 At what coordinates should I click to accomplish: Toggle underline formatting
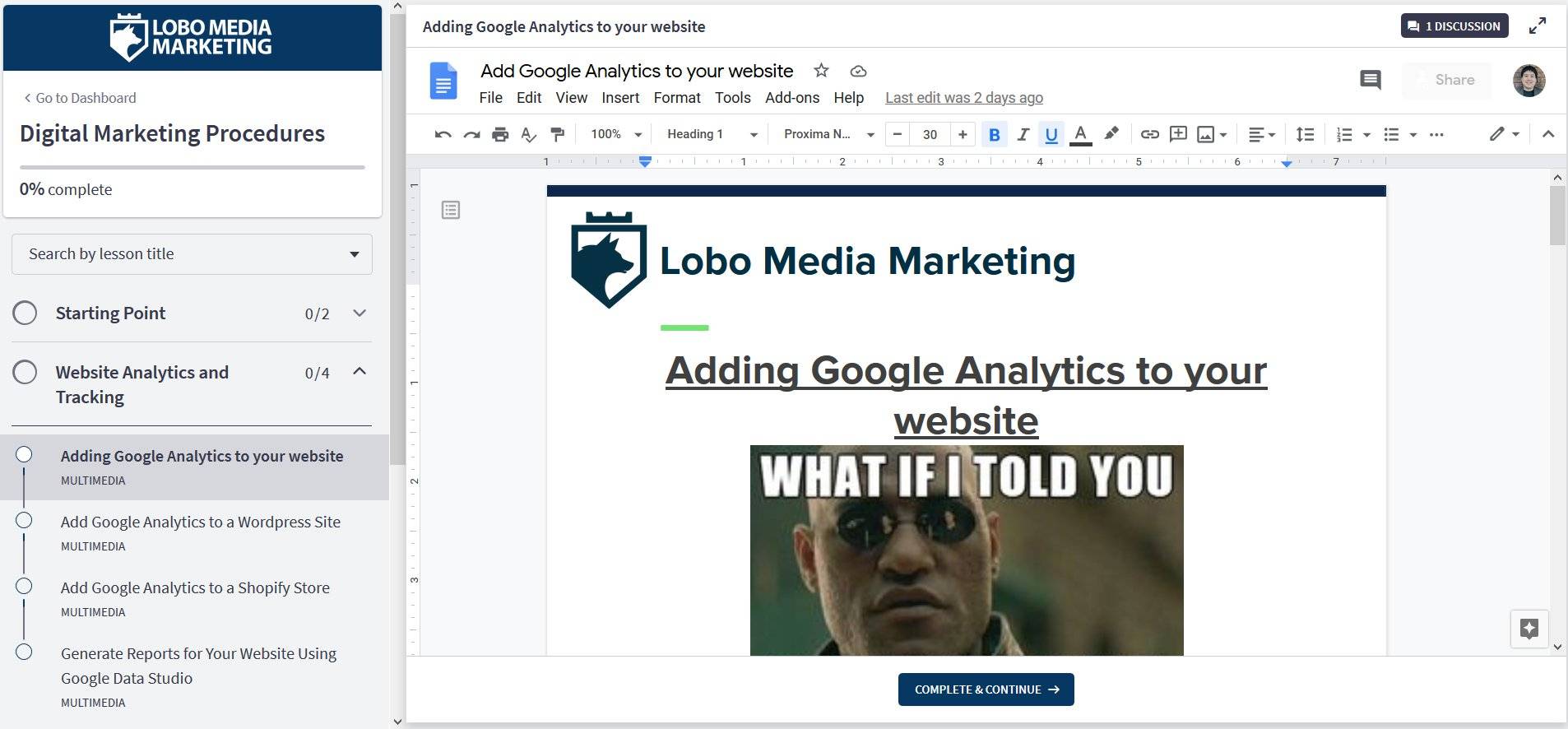(x=1051, y=134)
